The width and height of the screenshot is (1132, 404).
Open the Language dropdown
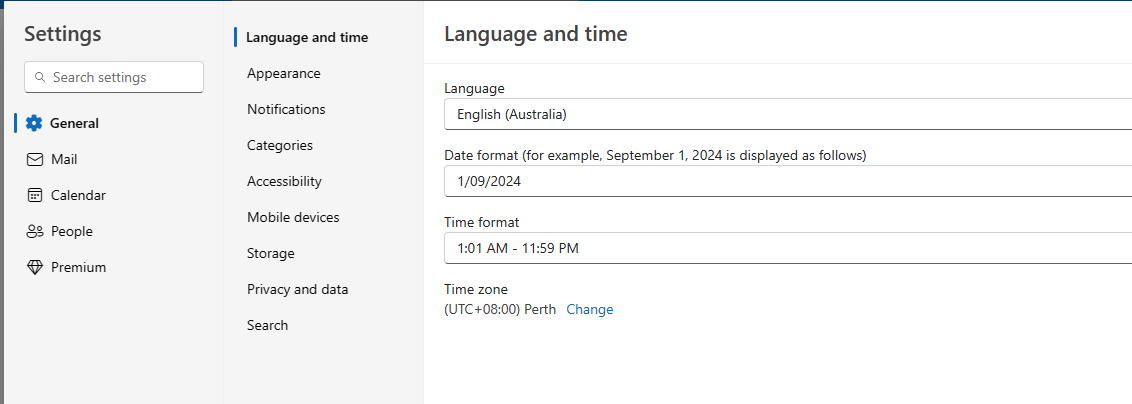pos(788,114)
